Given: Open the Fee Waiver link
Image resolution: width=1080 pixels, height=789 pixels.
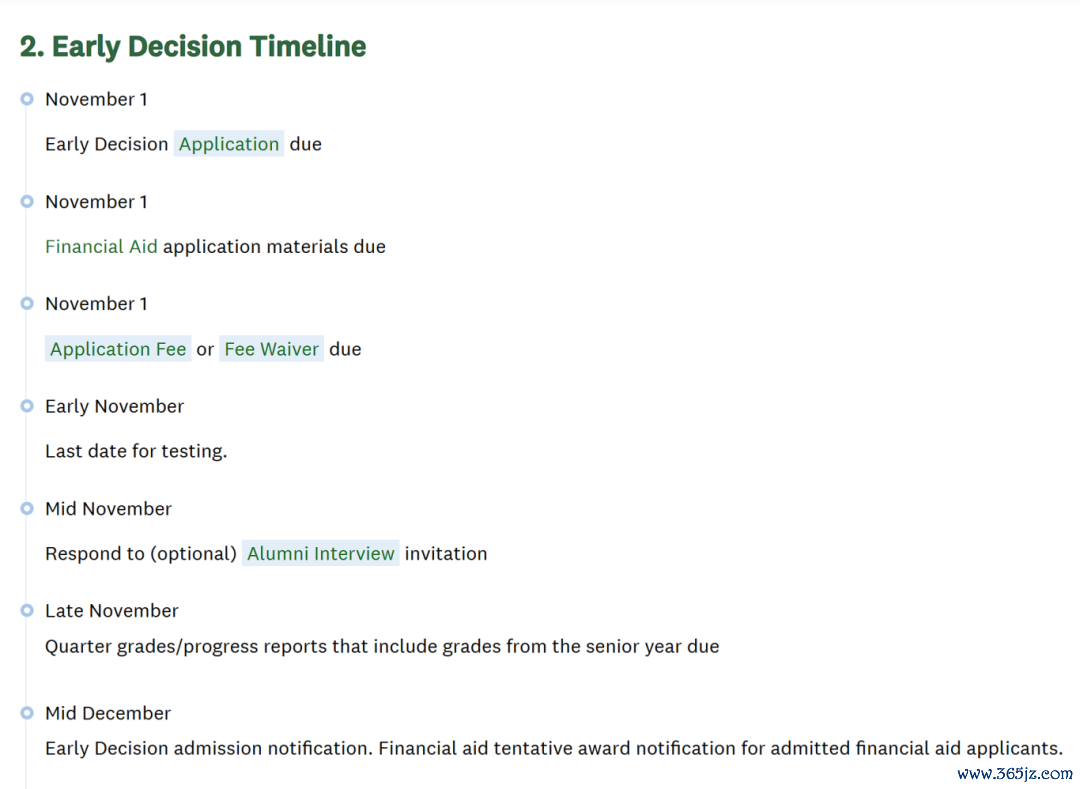Looking at the screenshot, I should tap(271, 349).
